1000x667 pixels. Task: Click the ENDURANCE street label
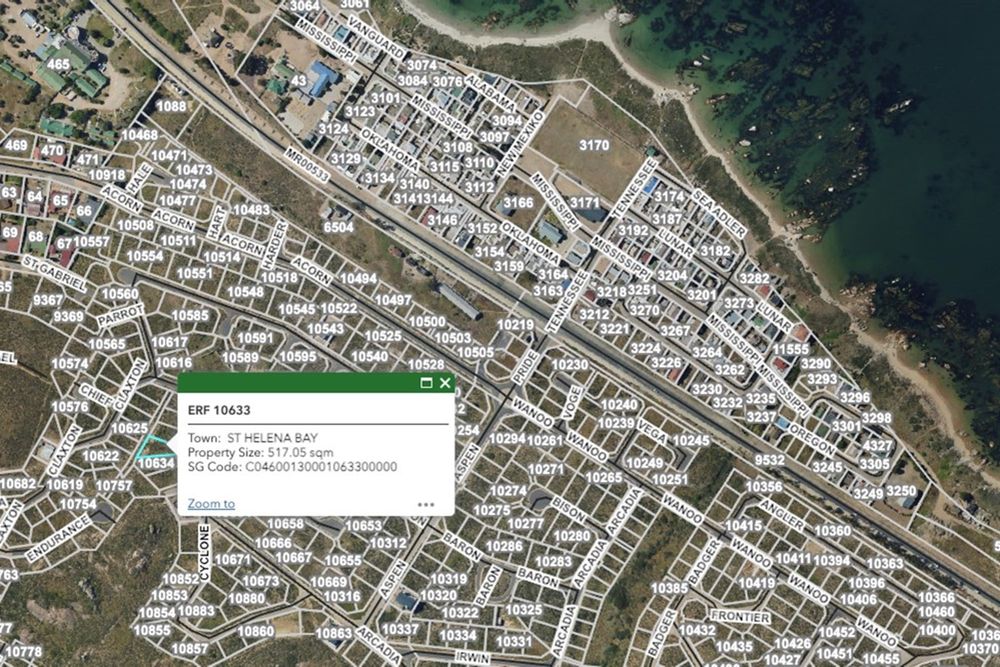[58, 539]
